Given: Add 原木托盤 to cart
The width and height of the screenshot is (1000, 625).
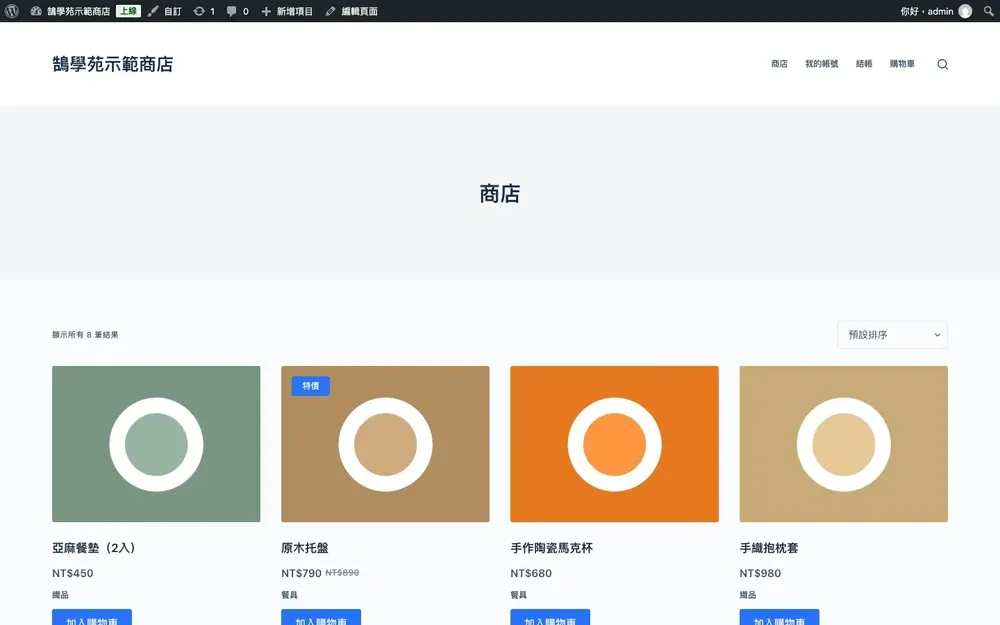Looking at the screenshot, I should (x=321, y=617).
